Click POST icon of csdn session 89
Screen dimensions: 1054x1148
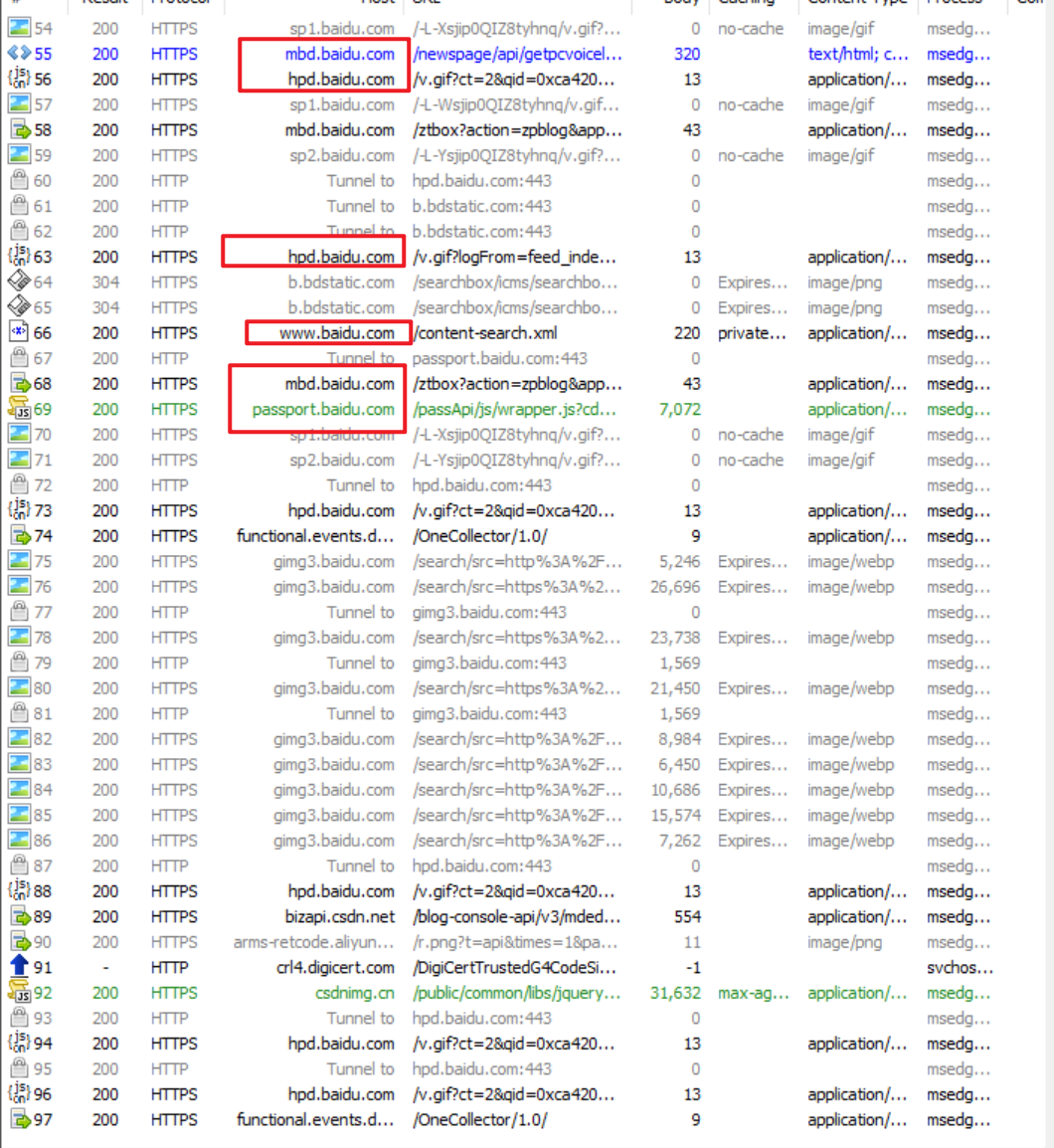[x=20, y=916]
